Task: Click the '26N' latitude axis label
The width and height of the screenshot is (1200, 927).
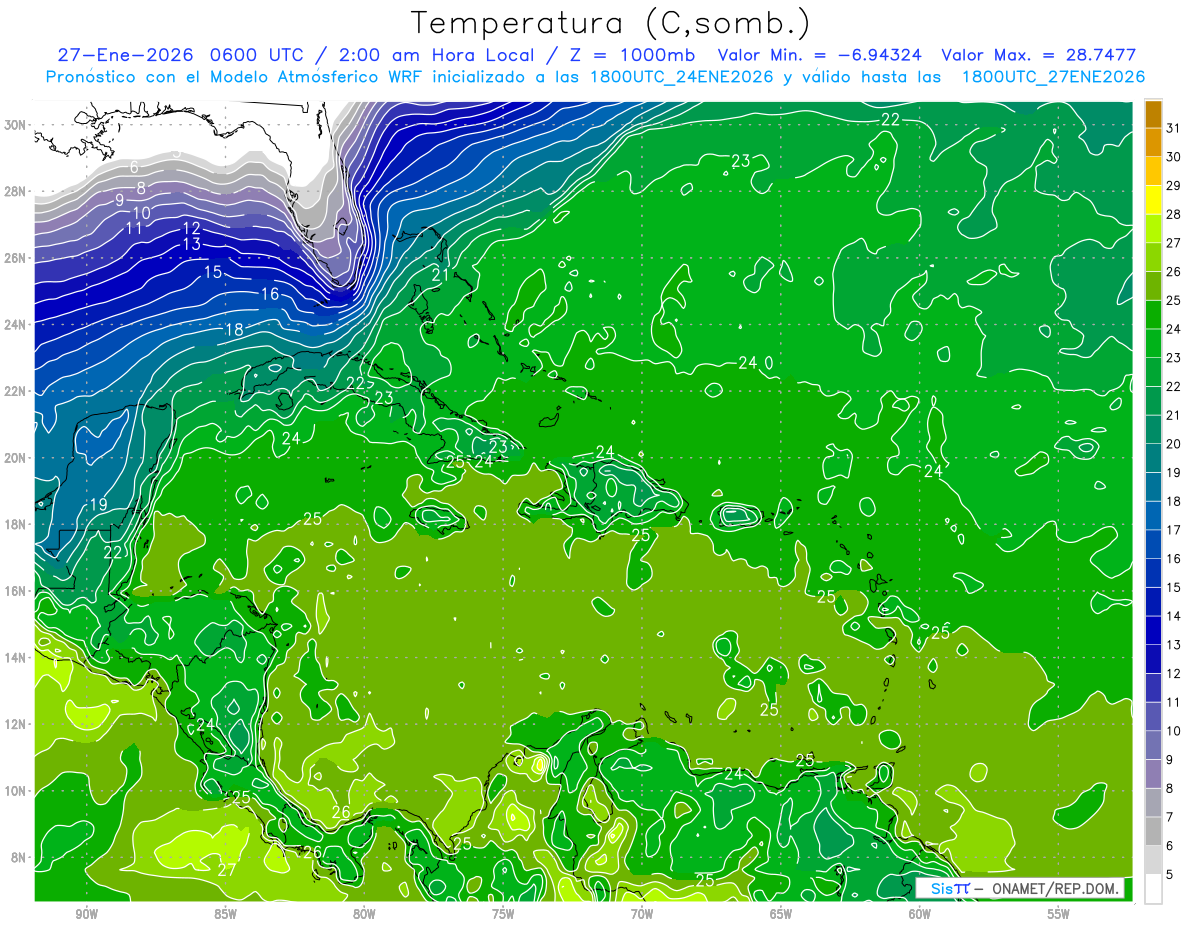Action: tap(15, 258)
